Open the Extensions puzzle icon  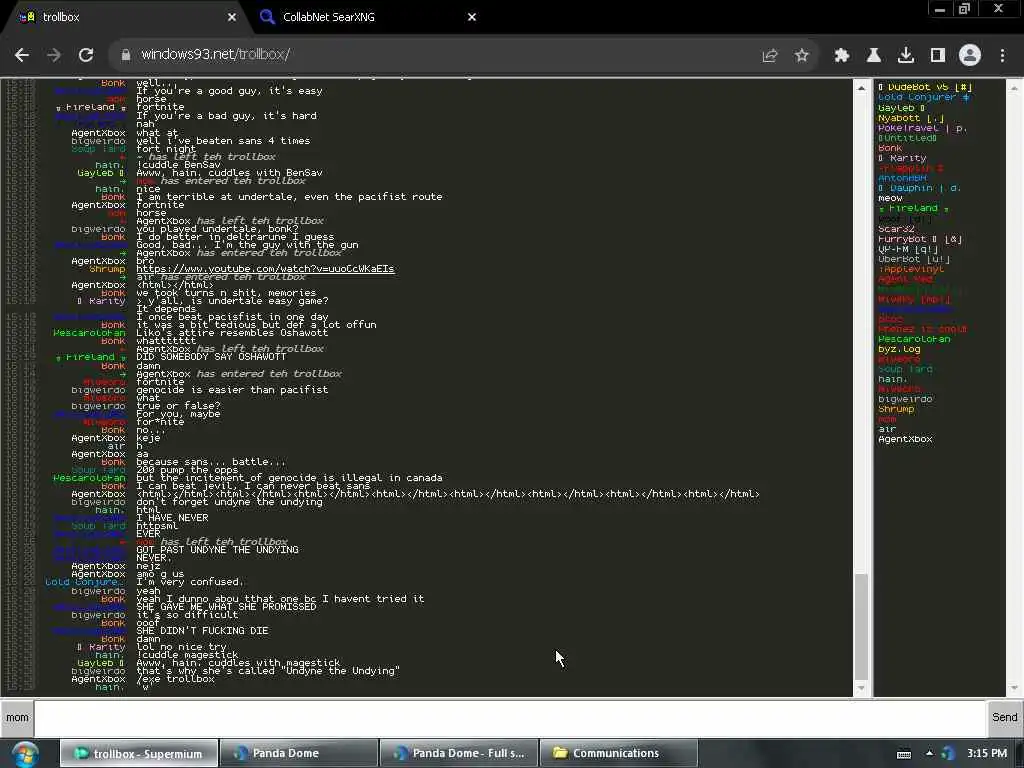(842, 56)
